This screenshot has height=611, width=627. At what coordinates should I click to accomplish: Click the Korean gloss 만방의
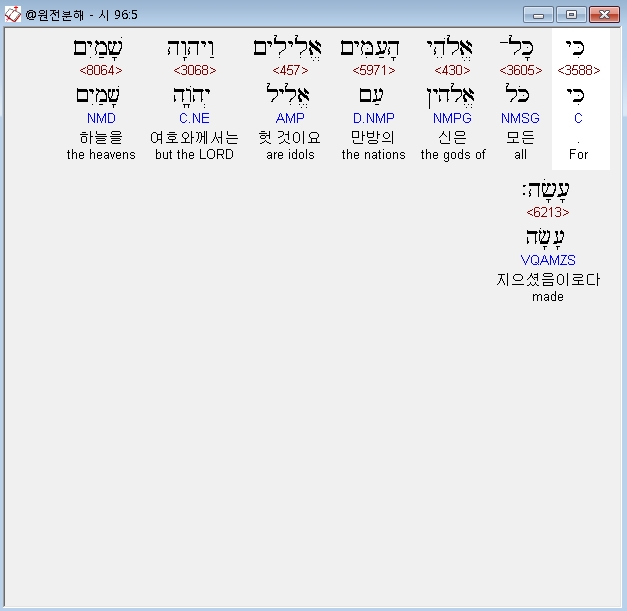point(373,138)
